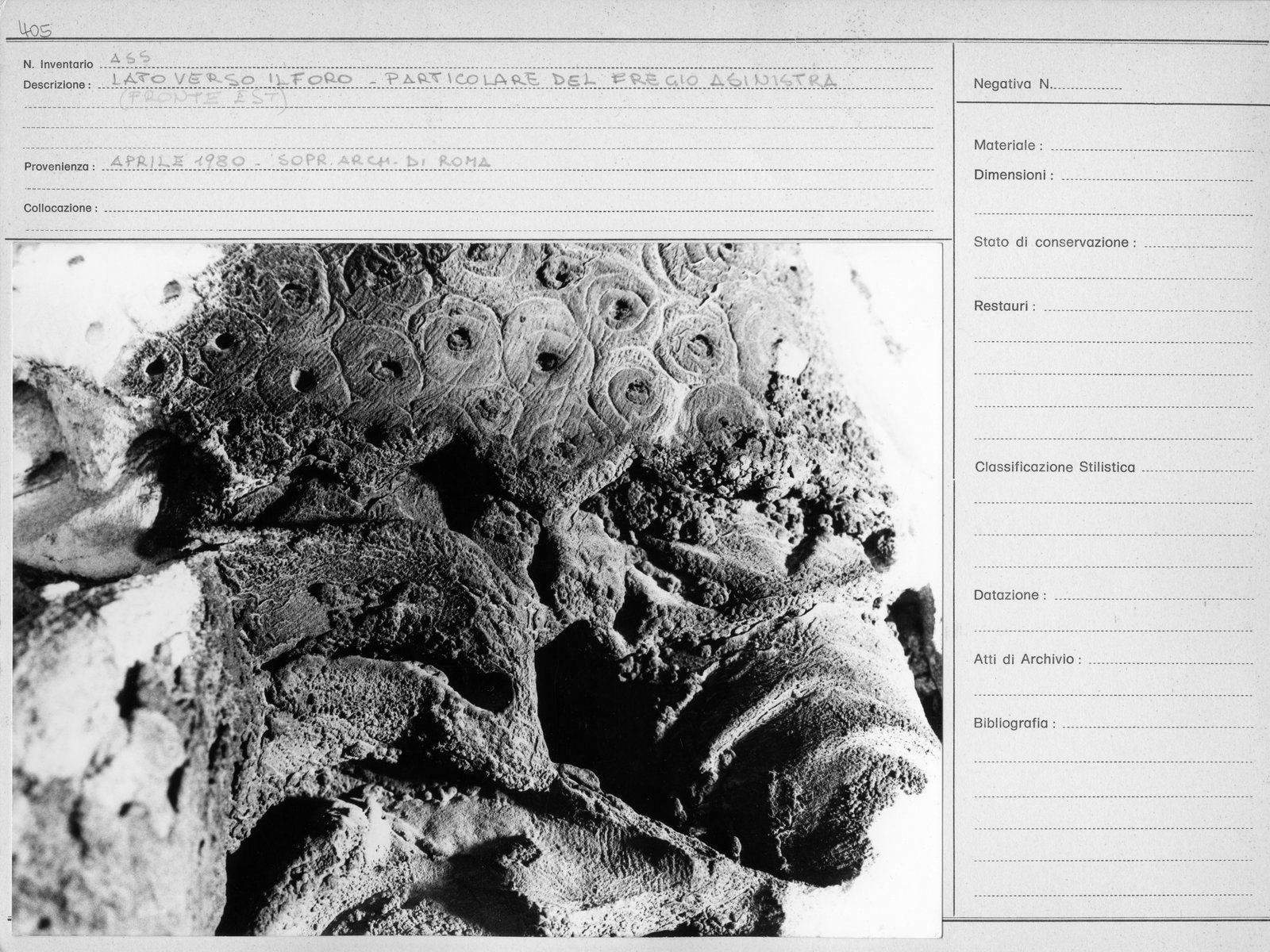Click the 'Dimensioni :' label
1270x952 pixels.
point(1014,175)
